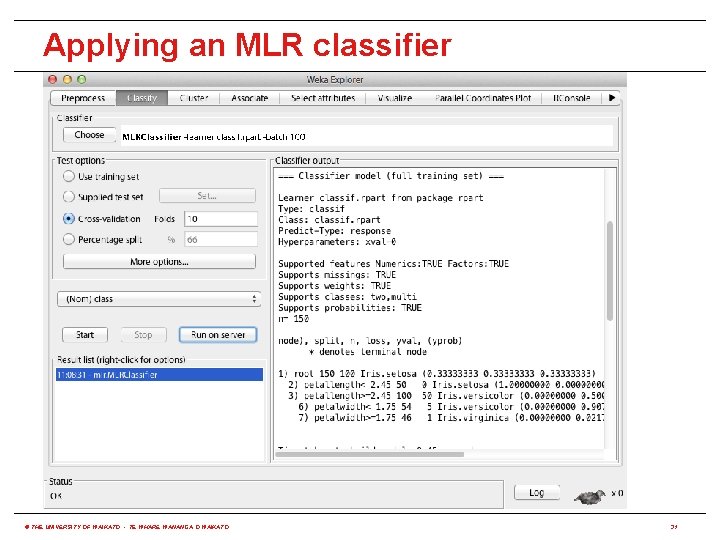The width and height of the screenshot is (720, 540).
Task: Click the 'Supports missings: TRUE' line
Action: coord(337,275)
